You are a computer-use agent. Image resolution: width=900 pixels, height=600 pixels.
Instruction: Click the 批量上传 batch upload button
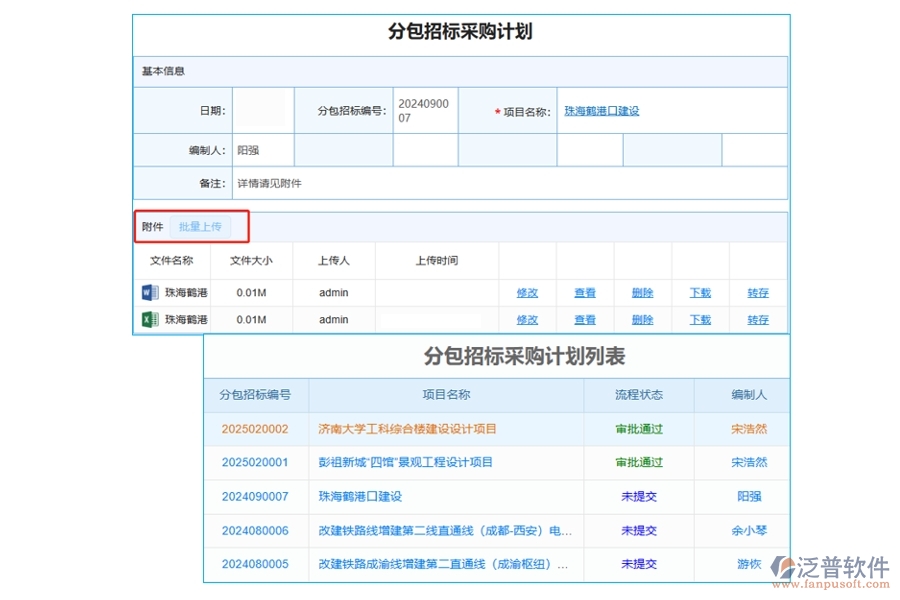click(x=202, y=226)
